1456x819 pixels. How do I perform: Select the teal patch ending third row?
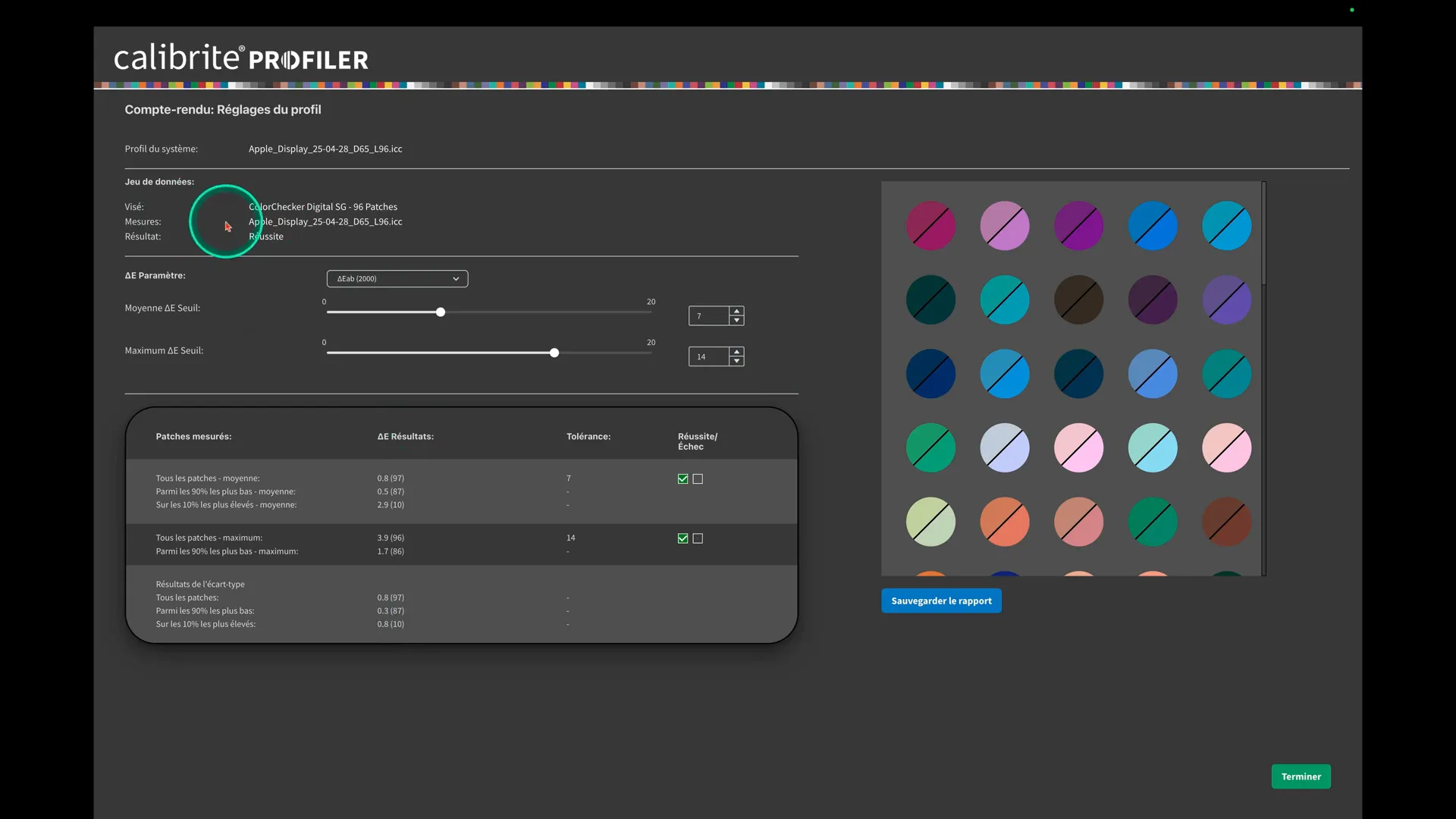click(1227, 374)
